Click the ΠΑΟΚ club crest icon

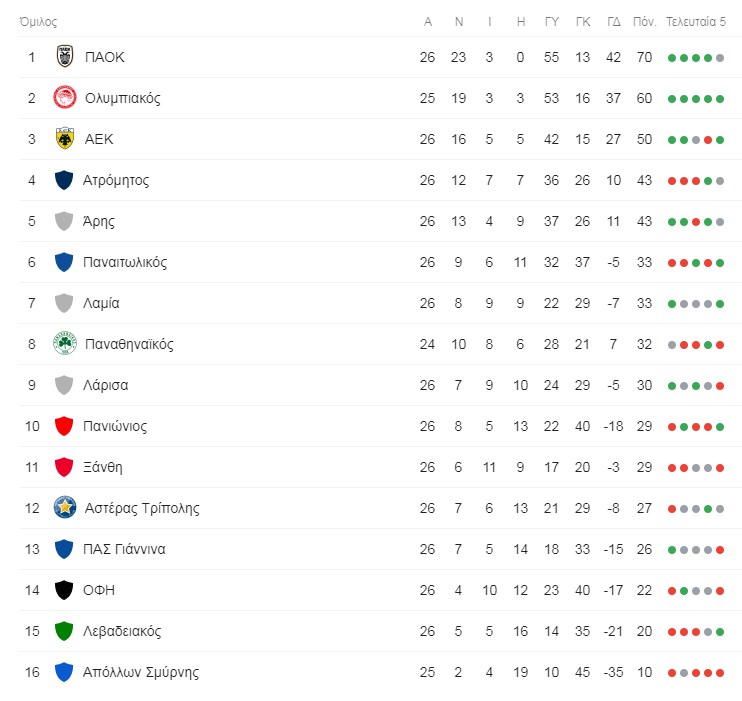(64, 57)
